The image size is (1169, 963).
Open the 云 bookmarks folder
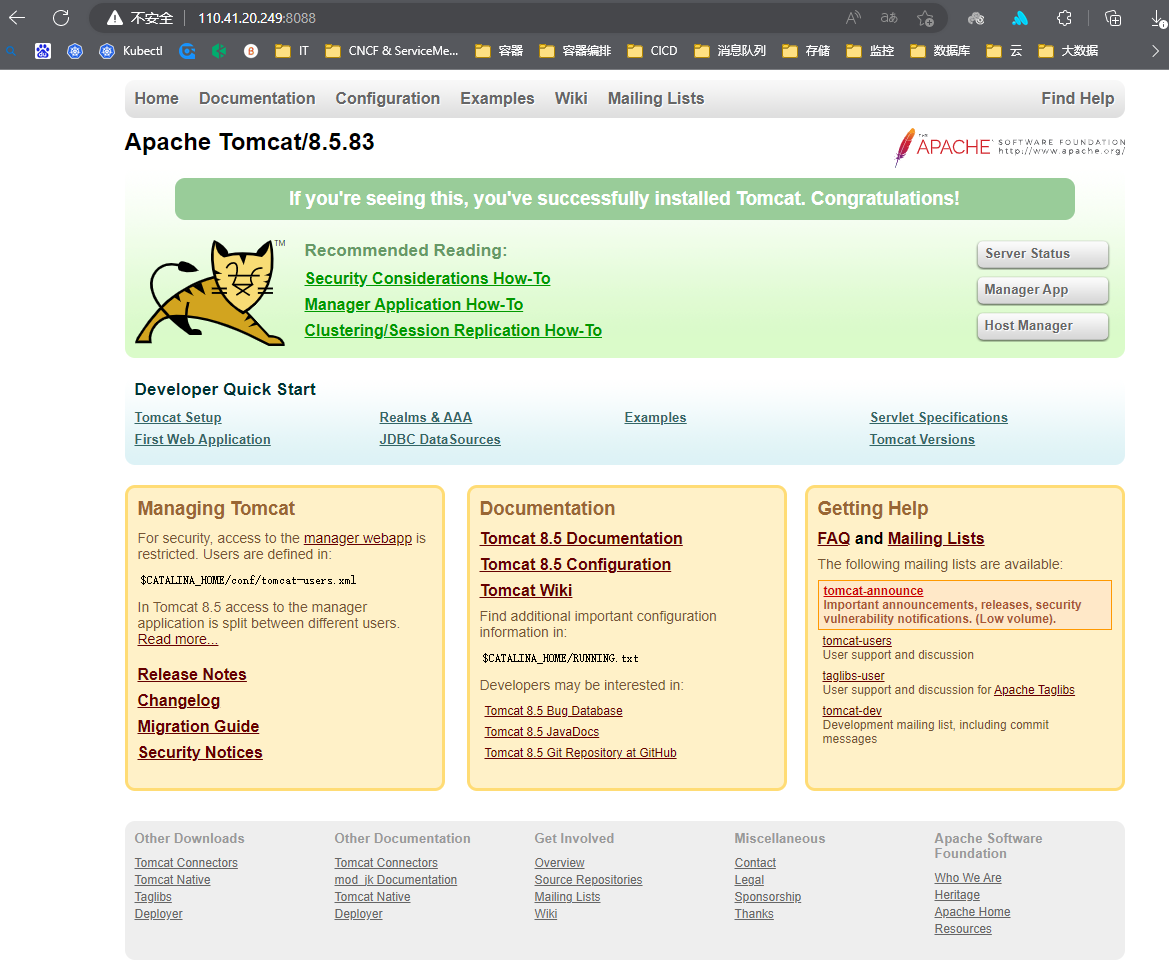tap(1004, 51)
